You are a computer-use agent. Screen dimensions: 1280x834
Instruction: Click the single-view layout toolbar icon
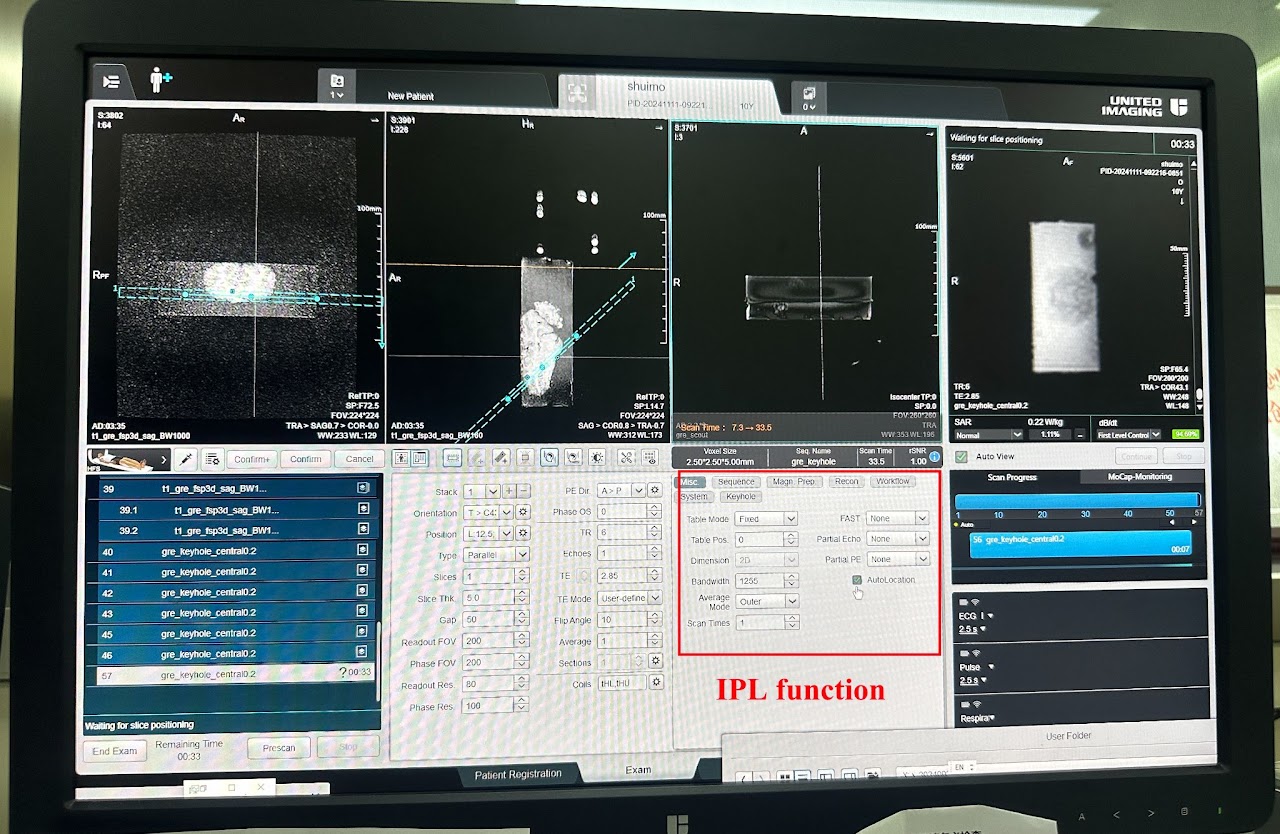point(401,457)
